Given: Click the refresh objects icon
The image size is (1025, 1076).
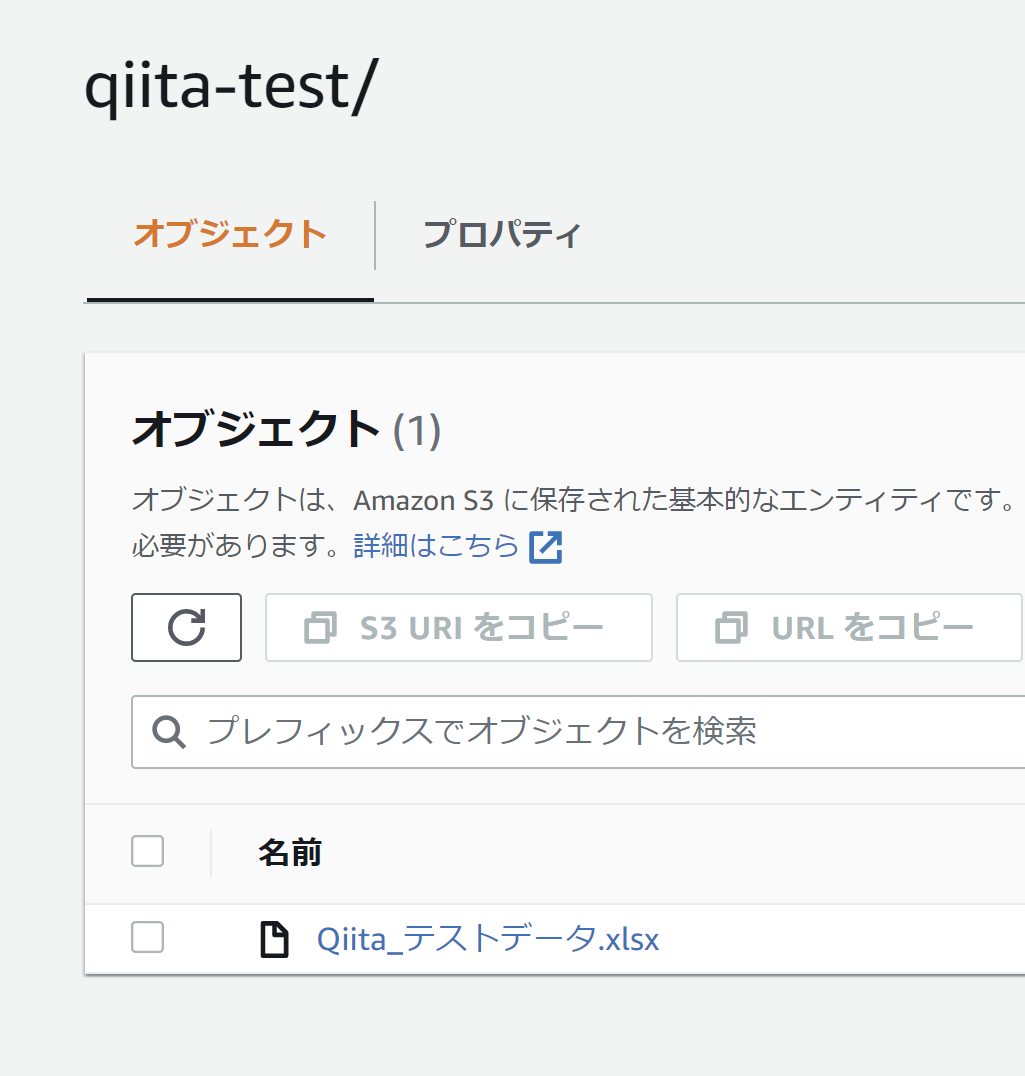Looking at the screenshot, I should click(186, 628).
